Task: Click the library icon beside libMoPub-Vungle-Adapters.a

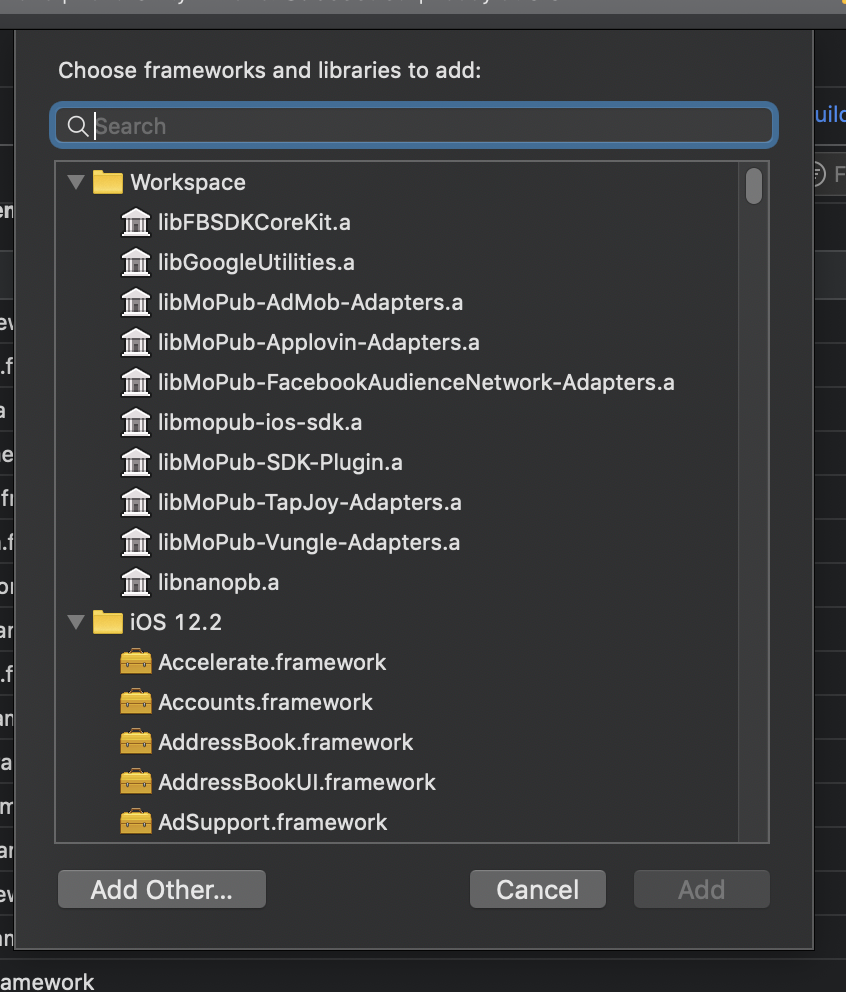Action: pos(135,542)
